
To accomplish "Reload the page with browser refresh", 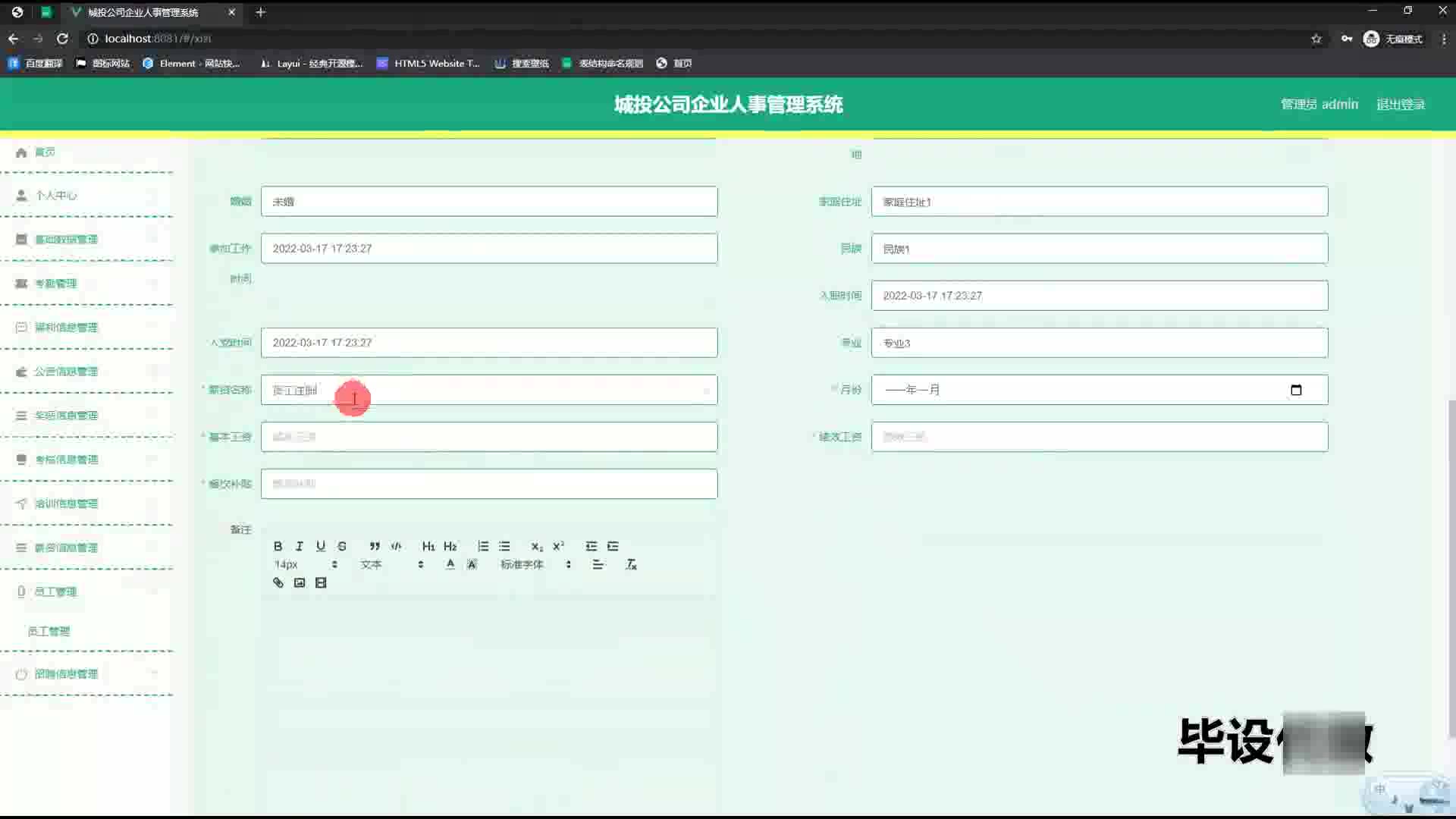I will pyautogui.click(x=62, y=39).
